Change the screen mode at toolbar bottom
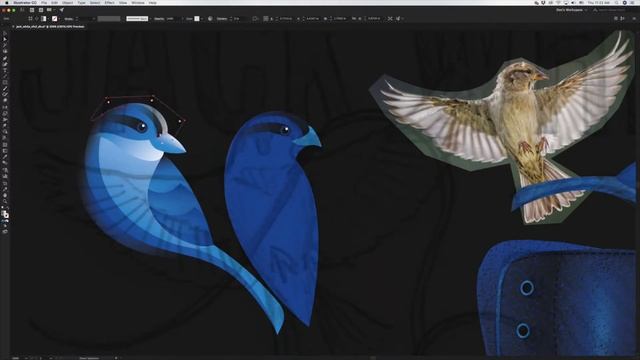Viewport: 640px width, 360px height. point(5,231)
